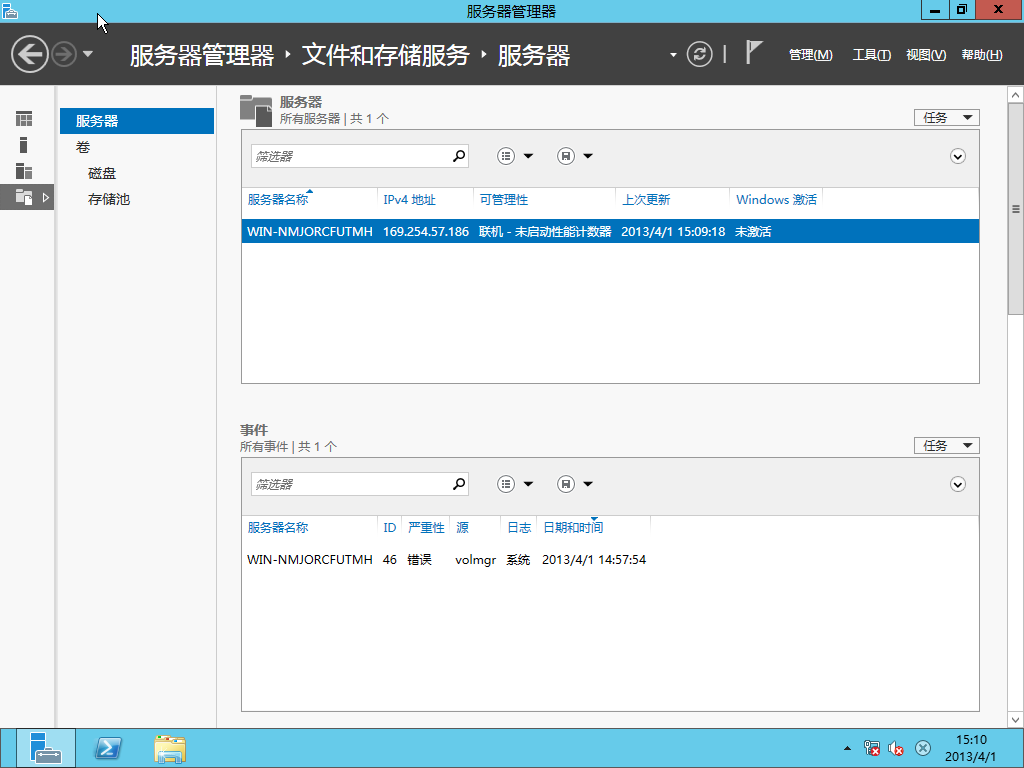Select volmgr event row with ID 46

610,560
